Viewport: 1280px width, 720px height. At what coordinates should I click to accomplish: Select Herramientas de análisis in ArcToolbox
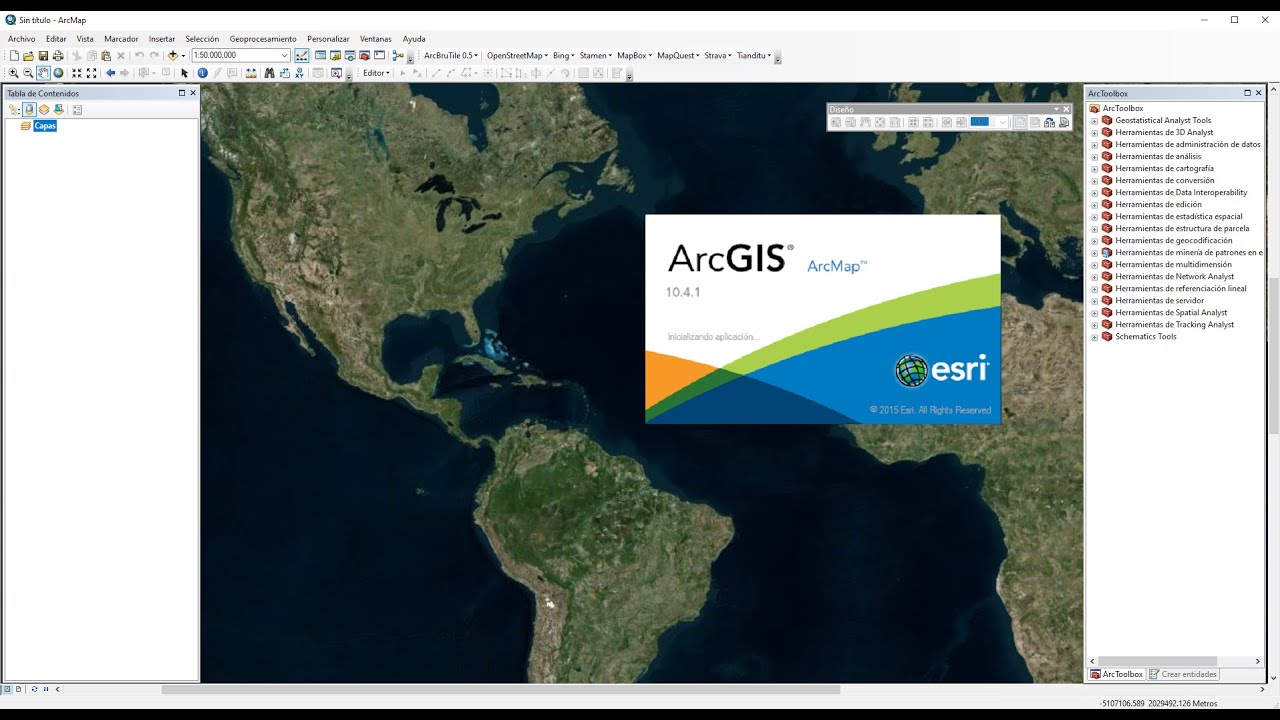[1158, 156]
